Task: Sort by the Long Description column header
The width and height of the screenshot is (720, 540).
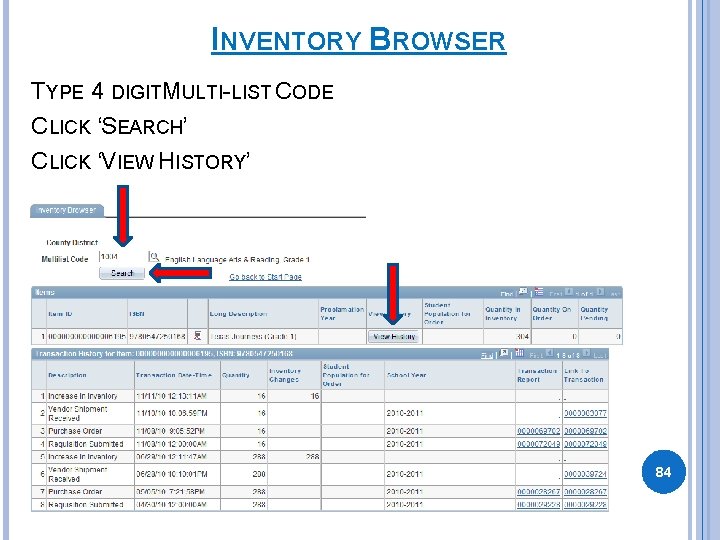Action: tap(238, 314)
